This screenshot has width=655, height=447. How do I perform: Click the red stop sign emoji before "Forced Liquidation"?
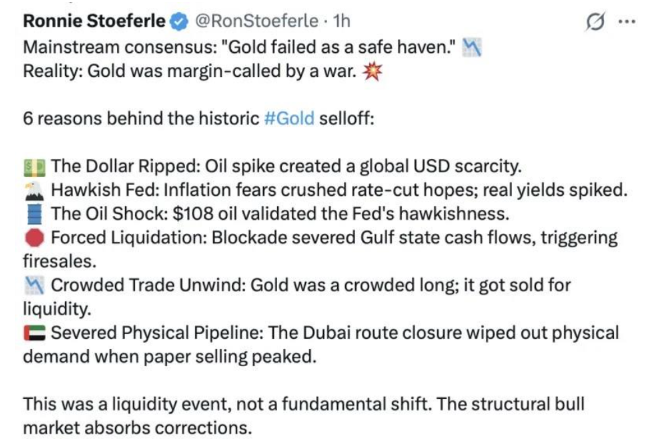(x=33, y=238)
